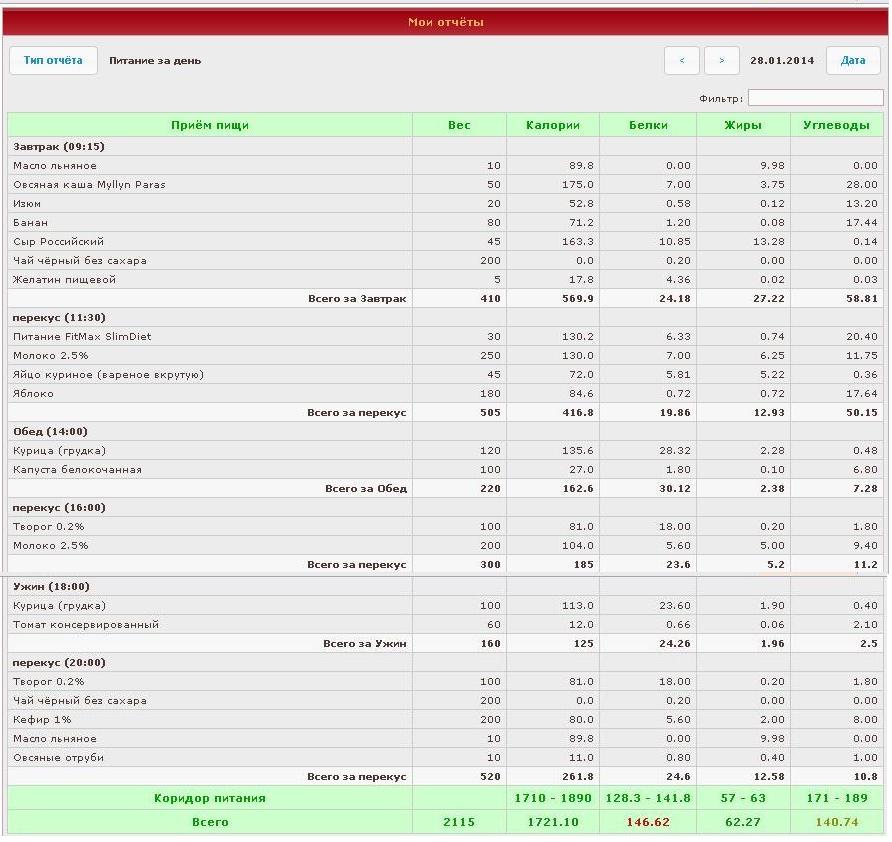This screenshot has width=892, height=842.
Task: Select the Обед (14:00) meal header
Action: (445, 432)
